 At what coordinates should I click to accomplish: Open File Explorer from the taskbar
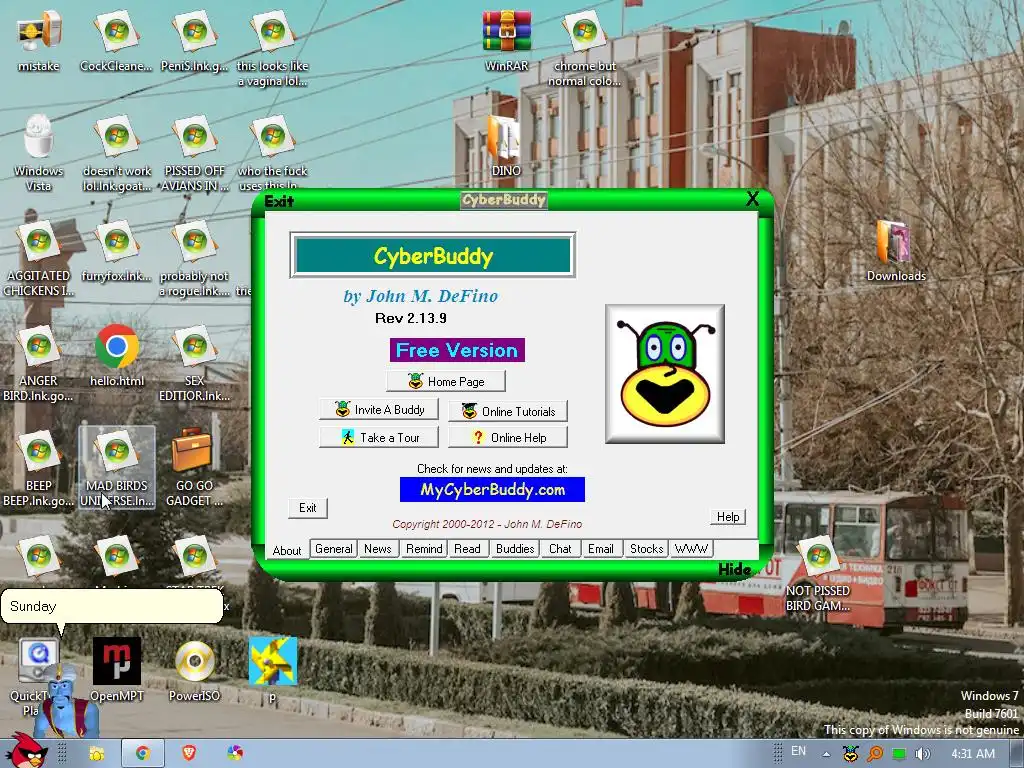coord(97,754)
